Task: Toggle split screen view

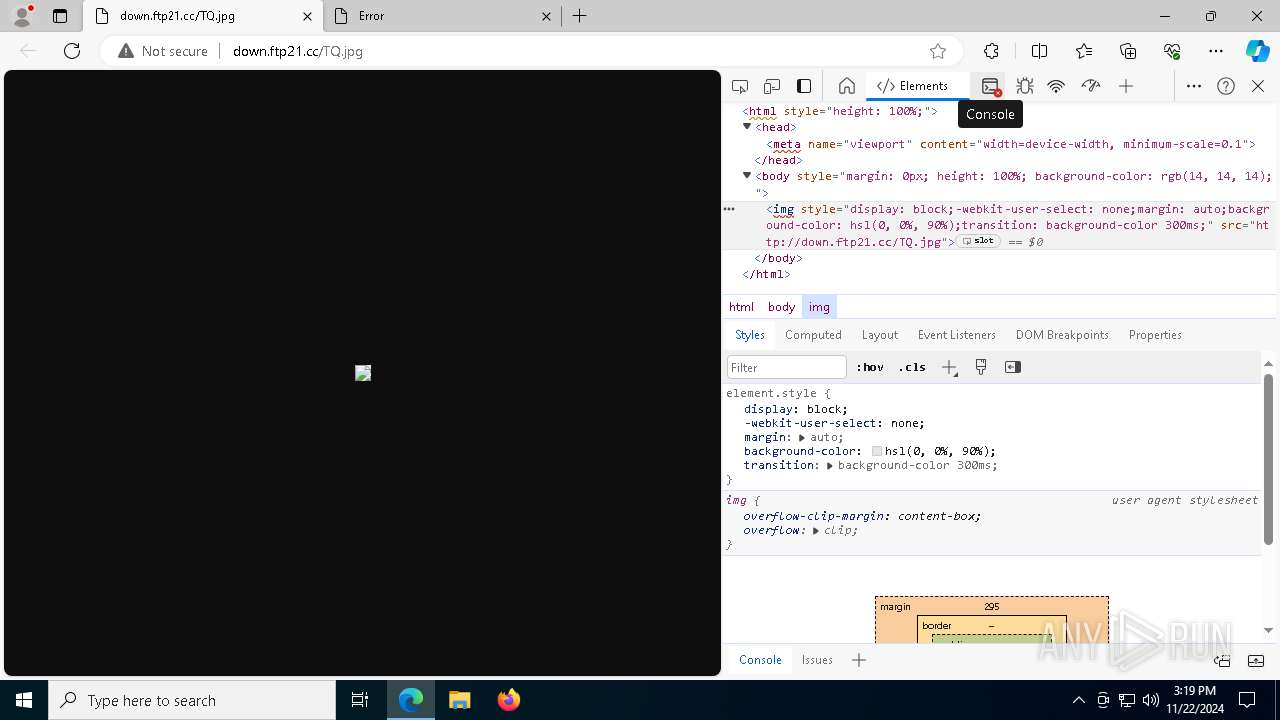Action: pos(1039,51)
